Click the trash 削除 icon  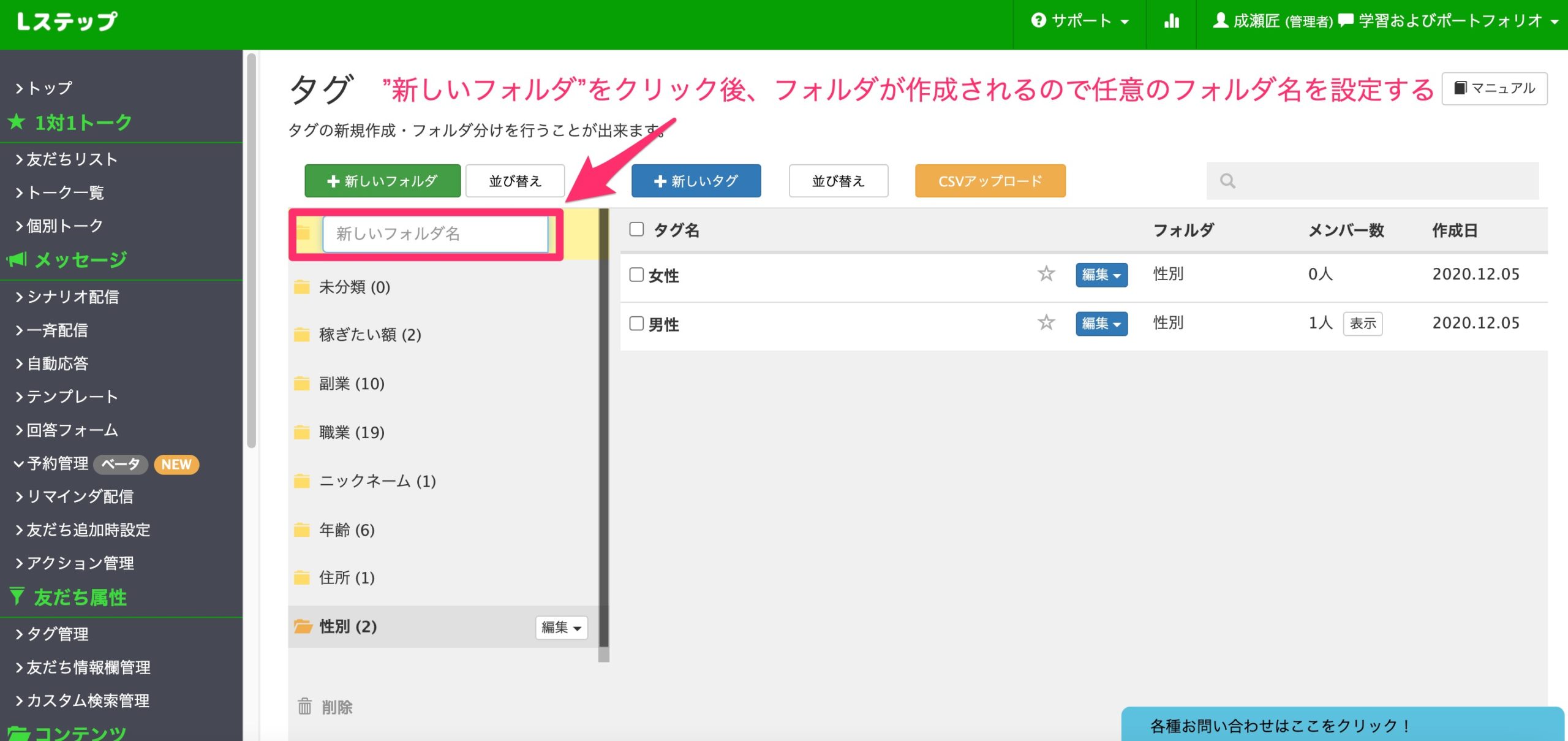305,707
